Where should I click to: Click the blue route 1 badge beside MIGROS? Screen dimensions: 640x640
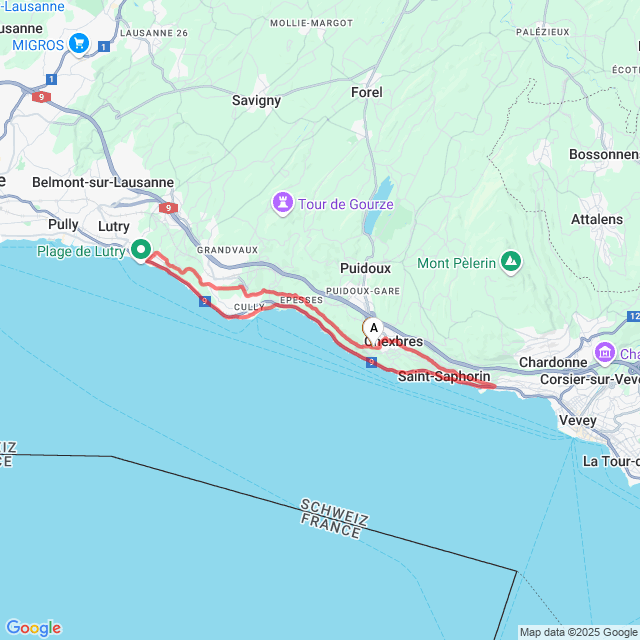pyautogui.click(x=104, y=47)
